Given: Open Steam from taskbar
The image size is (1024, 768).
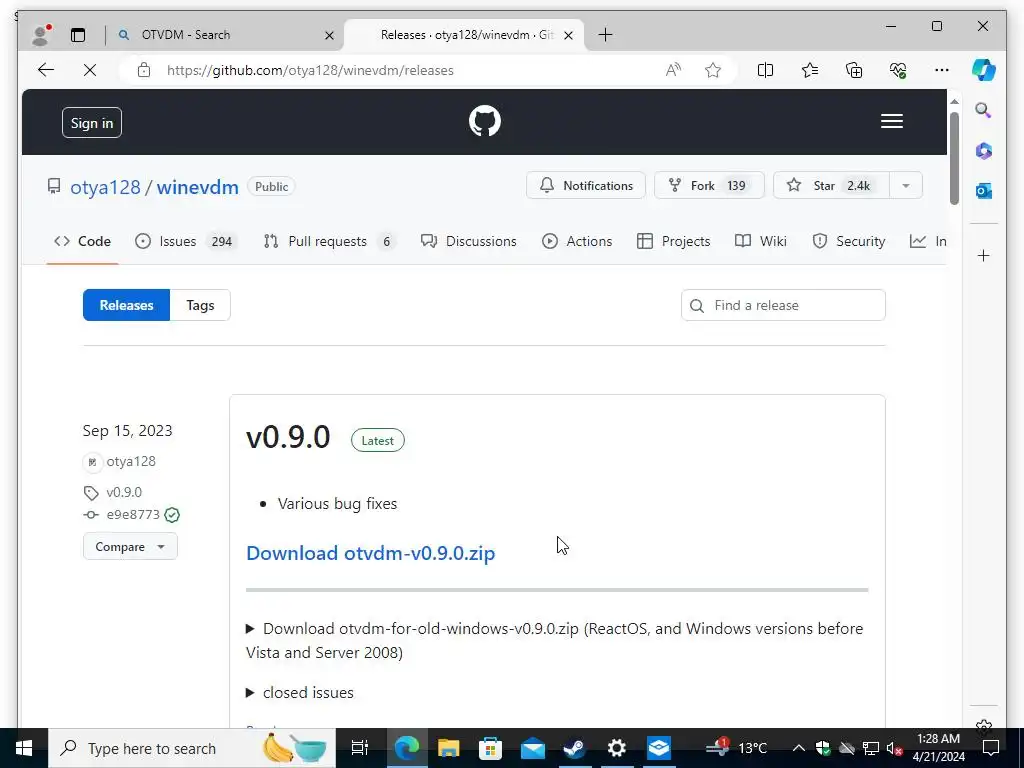Looking at the screenshot, I should [x=574, y=748].
